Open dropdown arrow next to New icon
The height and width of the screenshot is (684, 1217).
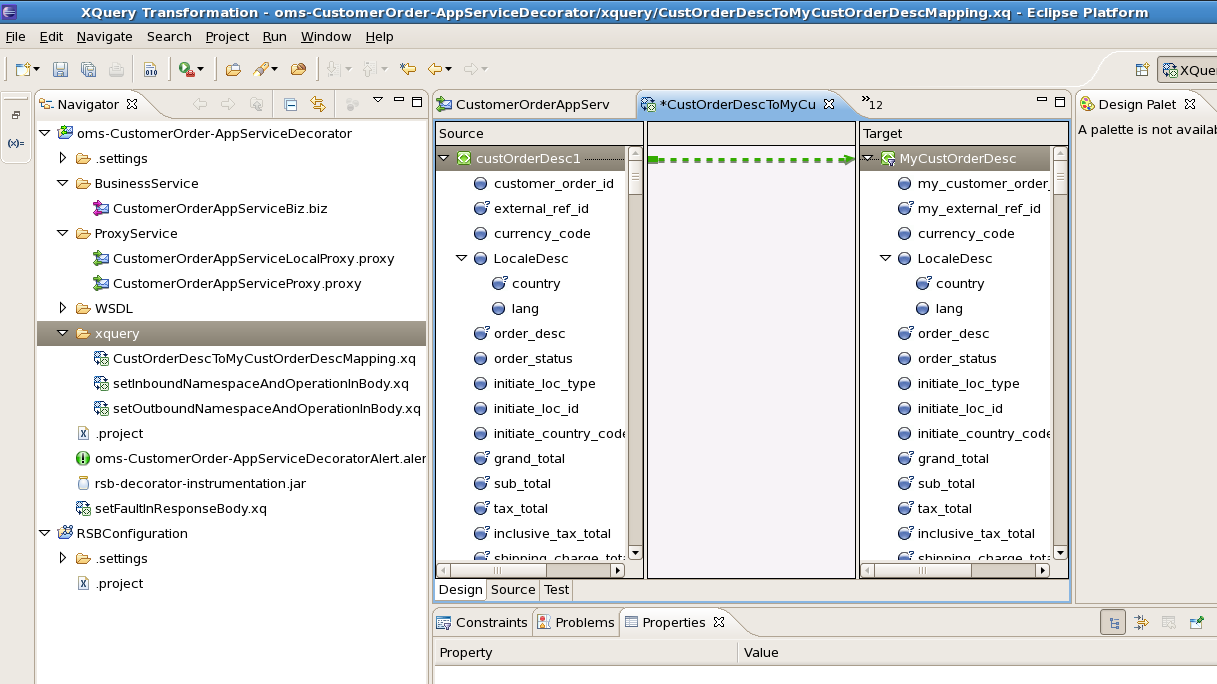click(37, 70)
